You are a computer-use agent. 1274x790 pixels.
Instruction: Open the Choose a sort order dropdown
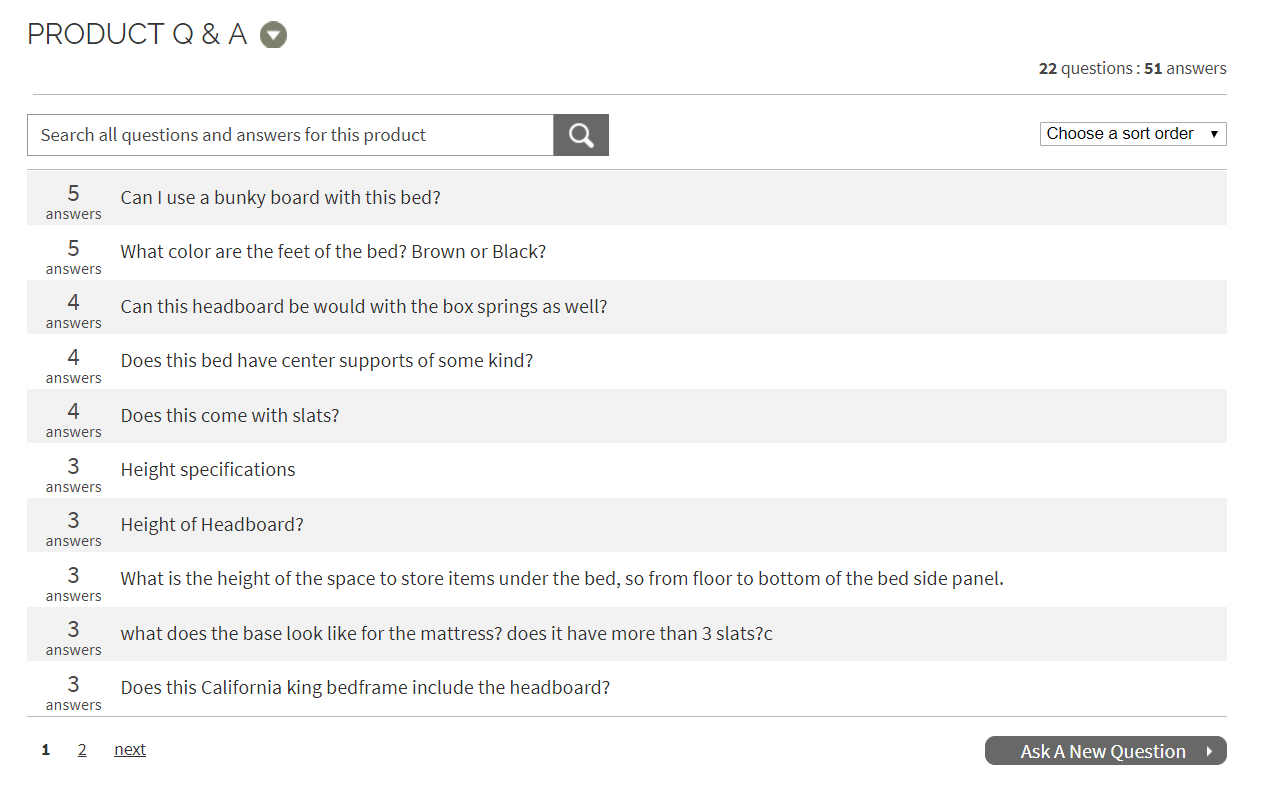tap(1132, 134)
